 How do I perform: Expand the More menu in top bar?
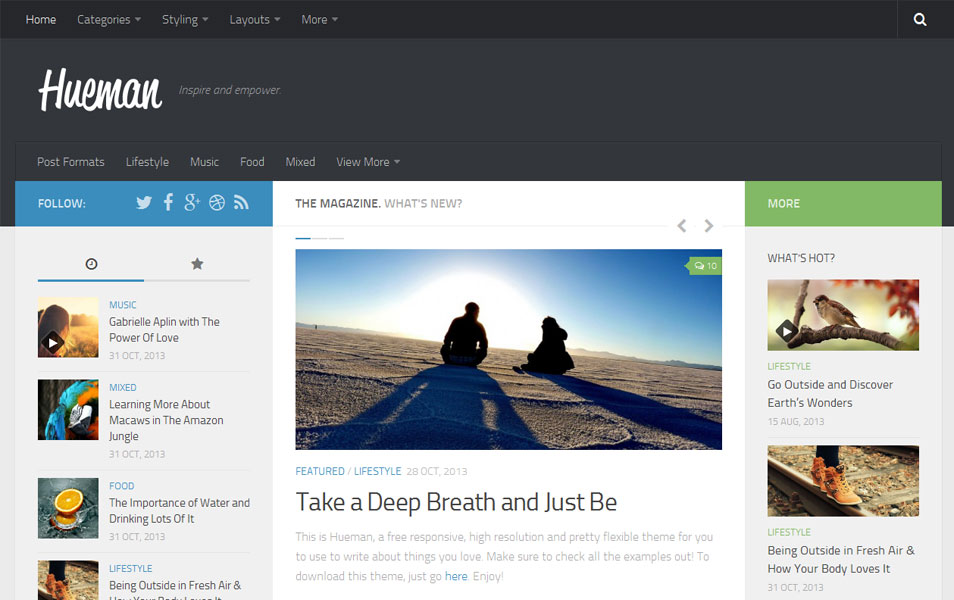coord(319,19)
